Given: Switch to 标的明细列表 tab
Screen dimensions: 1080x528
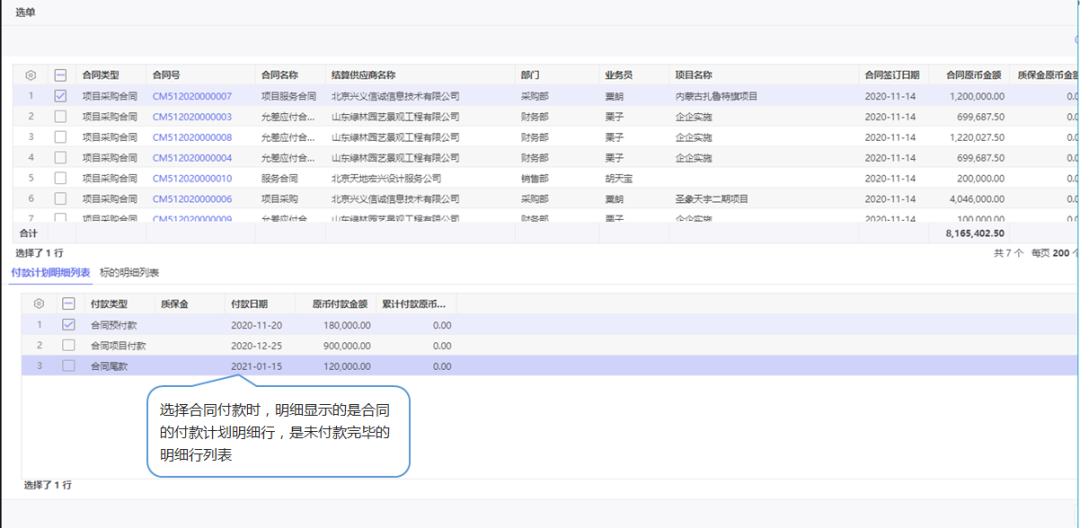Looking at the screenshot, I should click(129, 273).
